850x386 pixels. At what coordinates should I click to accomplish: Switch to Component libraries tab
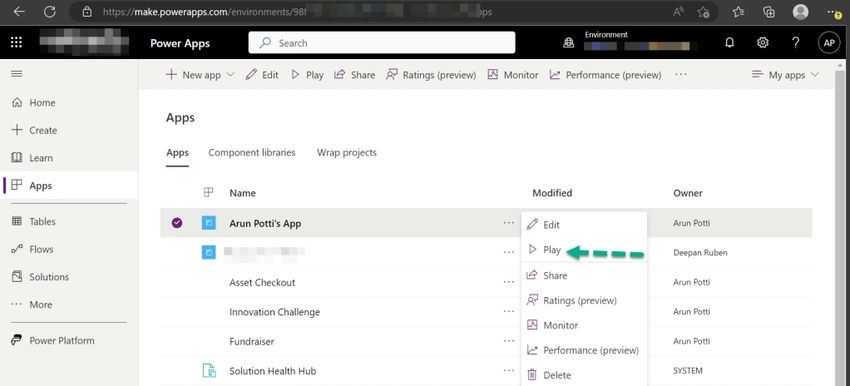pyautogui.click(x=252, y=152)
